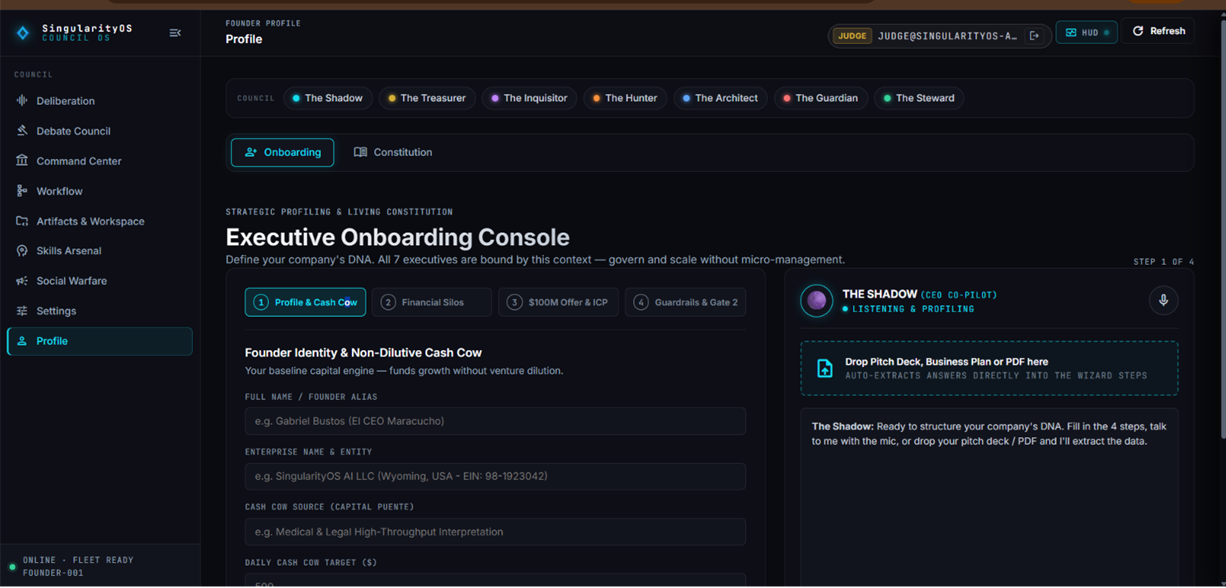Click the logout icon next to judge email
The image size is (1226, 588).
coord(1035,35)
